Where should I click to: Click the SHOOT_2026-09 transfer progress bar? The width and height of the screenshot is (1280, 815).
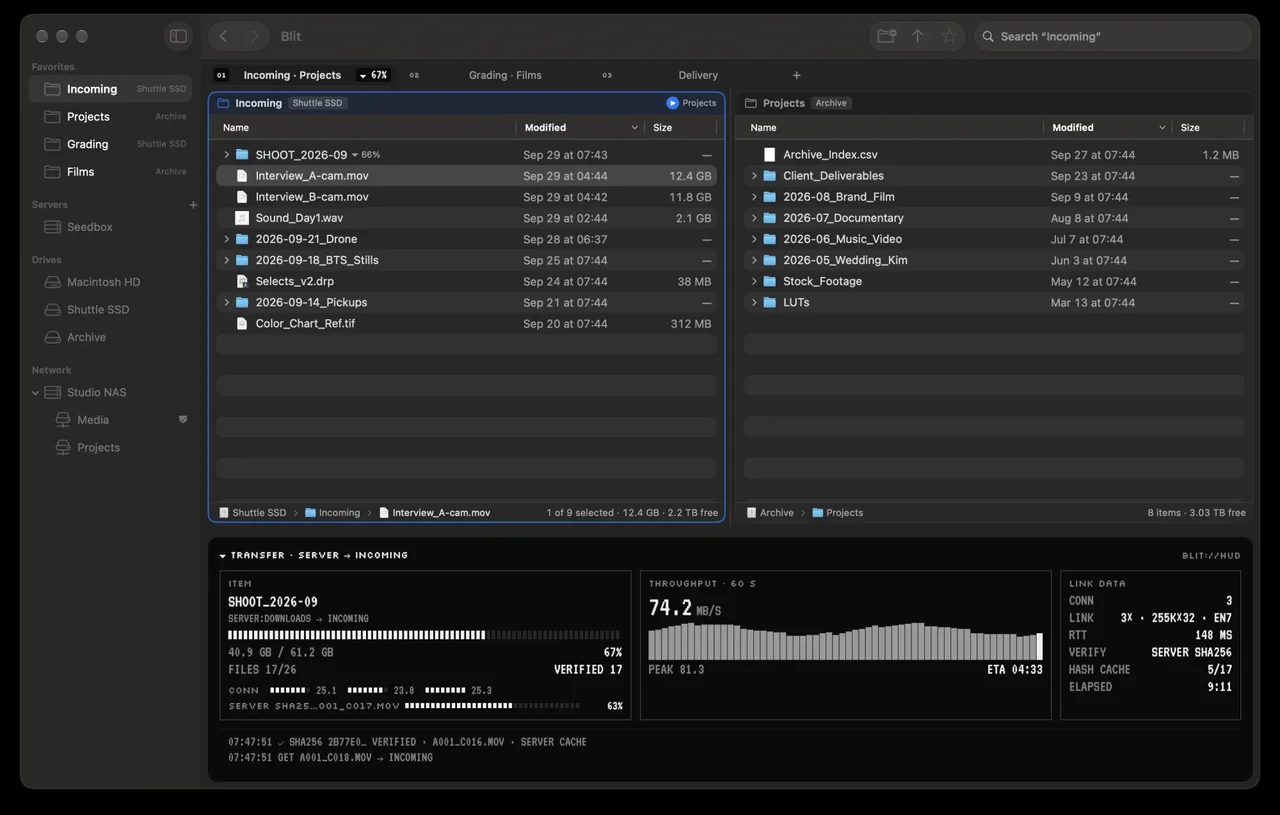[424, 635]
